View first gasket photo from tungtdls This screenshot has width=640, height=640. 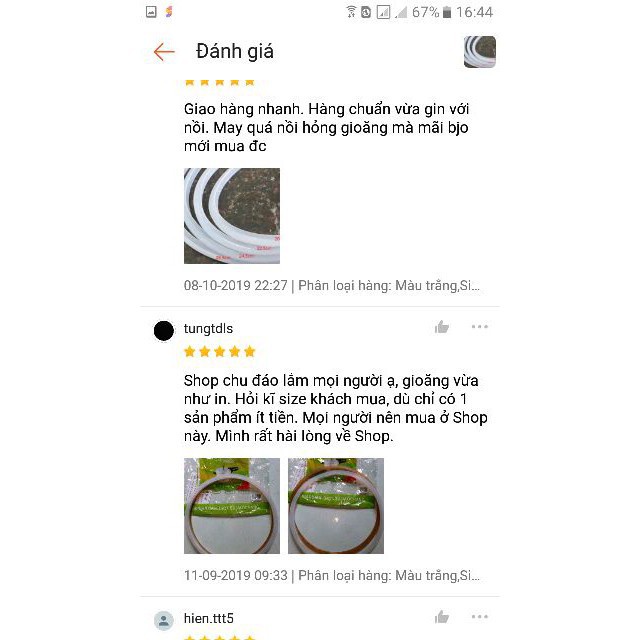[x=232, y=506]
